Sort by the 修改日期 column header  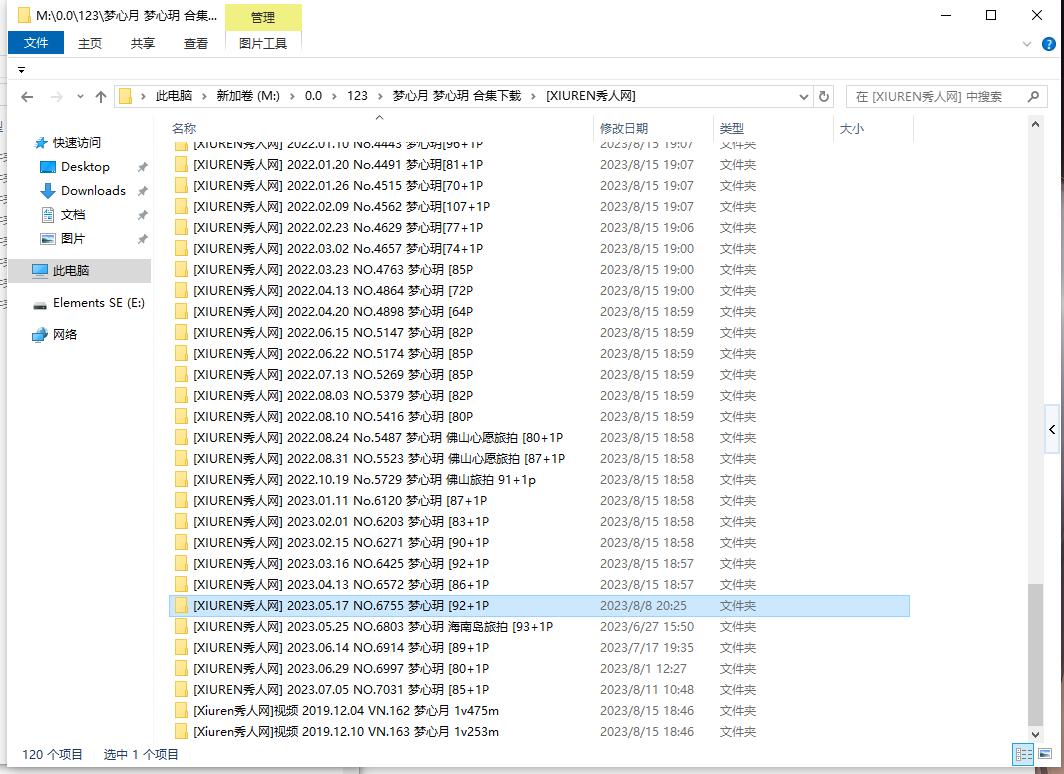pyautogui.click(x=624, y=129)
